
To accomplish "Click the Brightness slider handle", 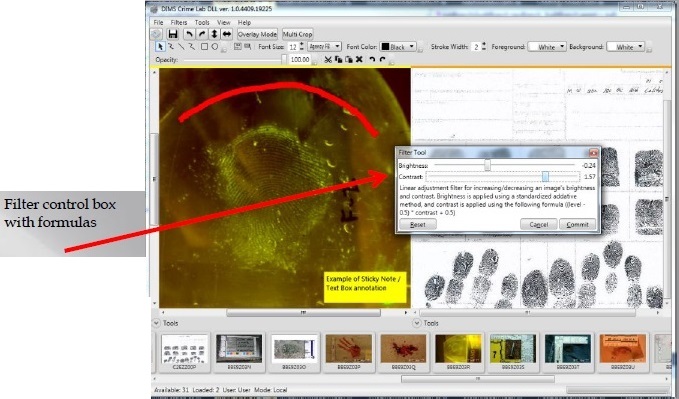I will coord(488,165).
